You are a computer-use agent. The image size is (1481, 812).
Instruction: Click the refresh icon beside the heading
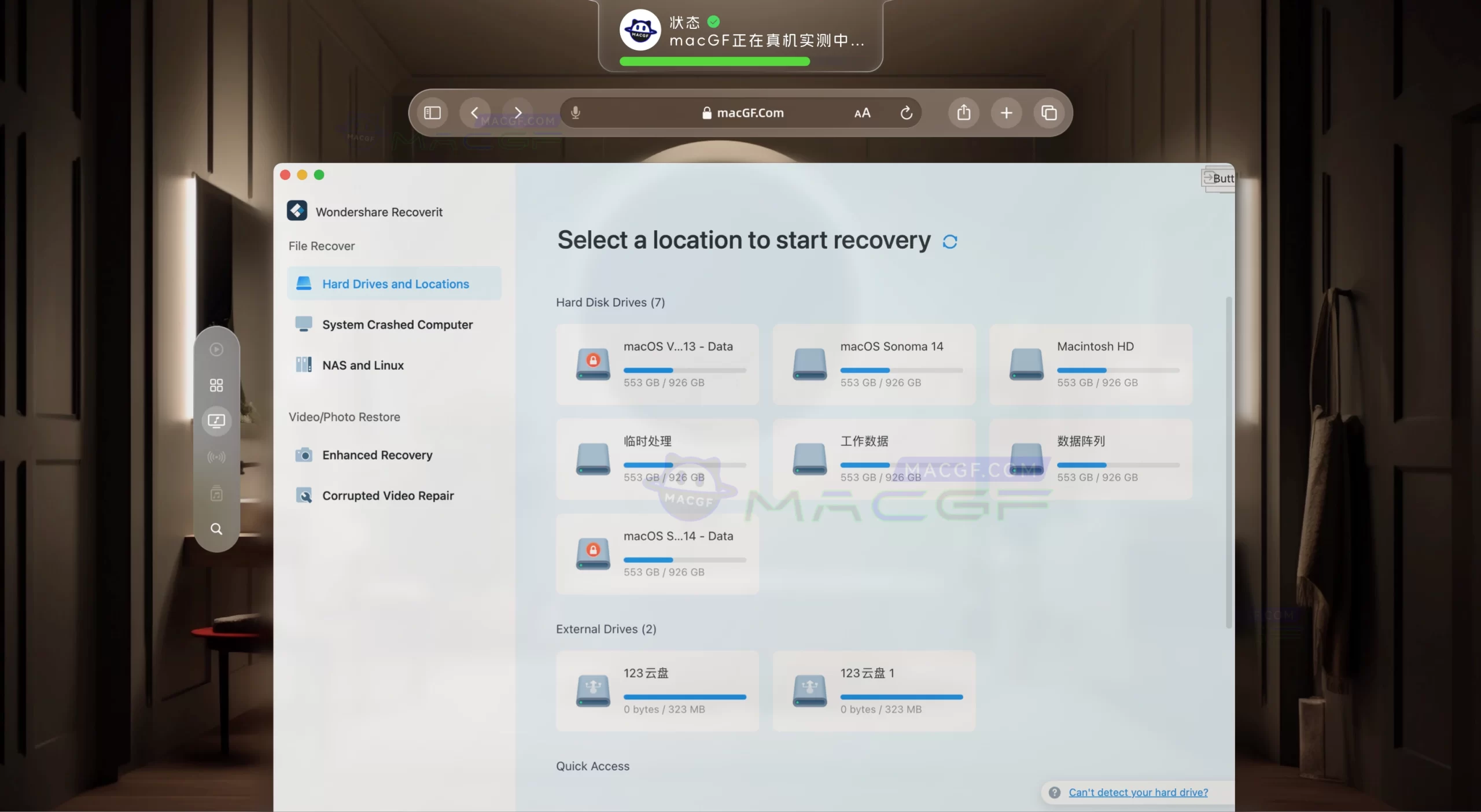pos(949,241)
